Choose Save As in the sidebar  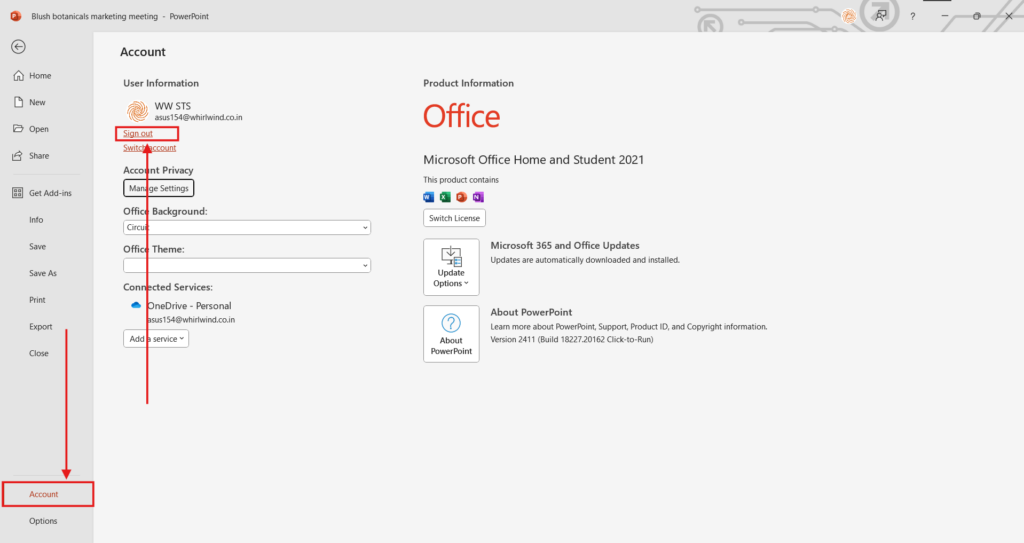click(x=43, y=273)
